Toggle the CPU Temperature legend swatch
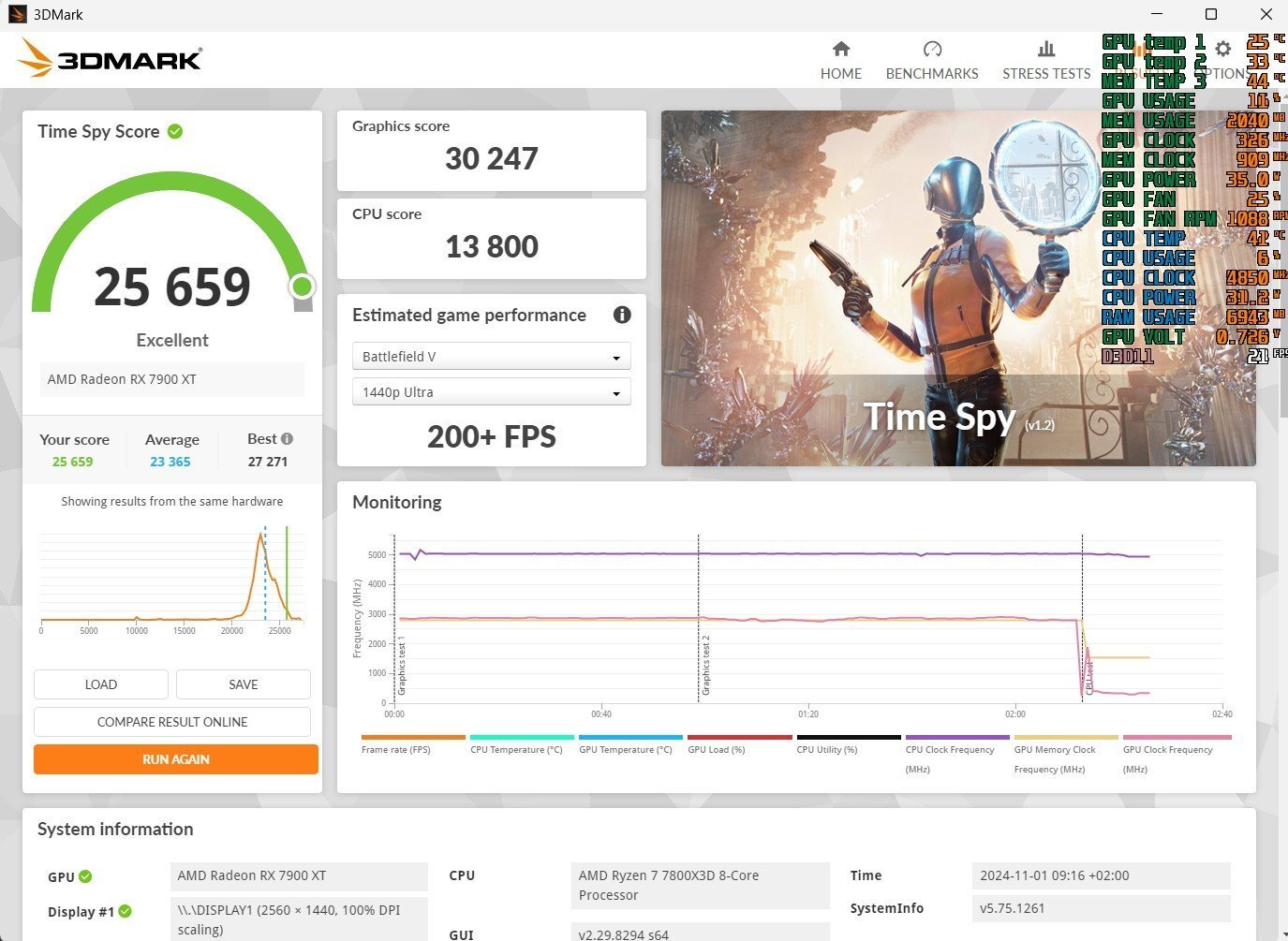The width and height of the screenshot is (1288, 941). click(522, 738)
